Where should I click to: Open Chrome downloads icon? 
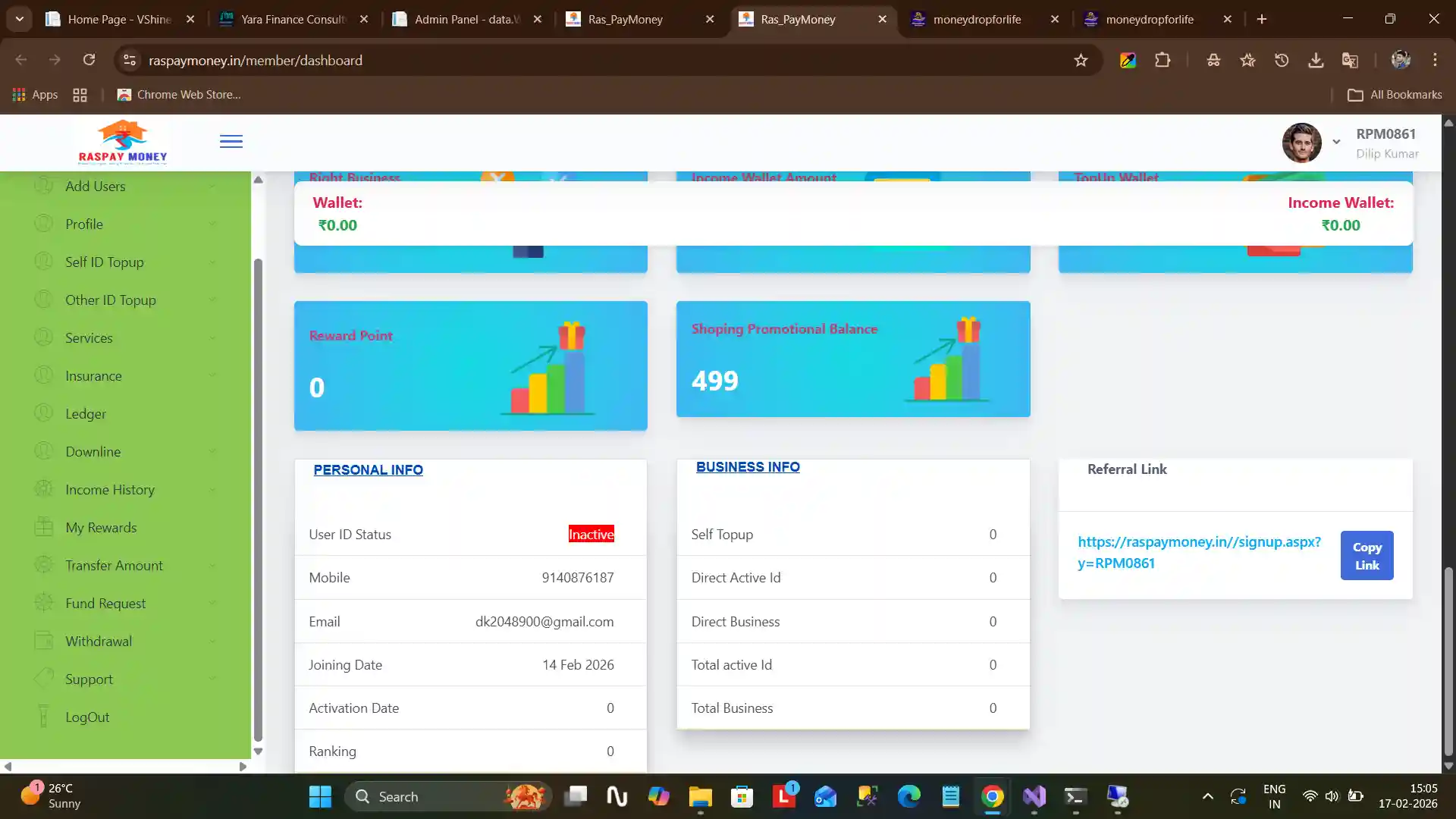(x=1316, y=60)
